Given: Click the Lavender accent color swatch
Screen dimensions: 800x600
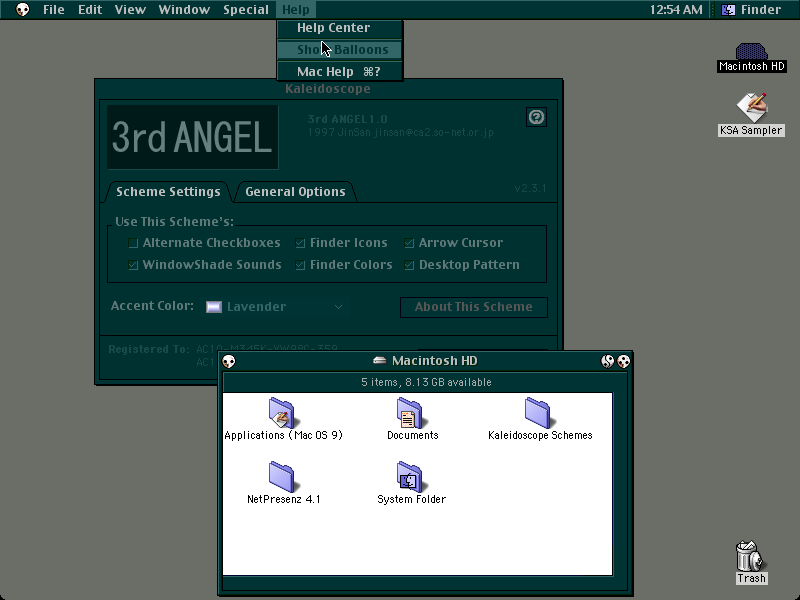Looking at the screenshot, I should click(214, 307).
